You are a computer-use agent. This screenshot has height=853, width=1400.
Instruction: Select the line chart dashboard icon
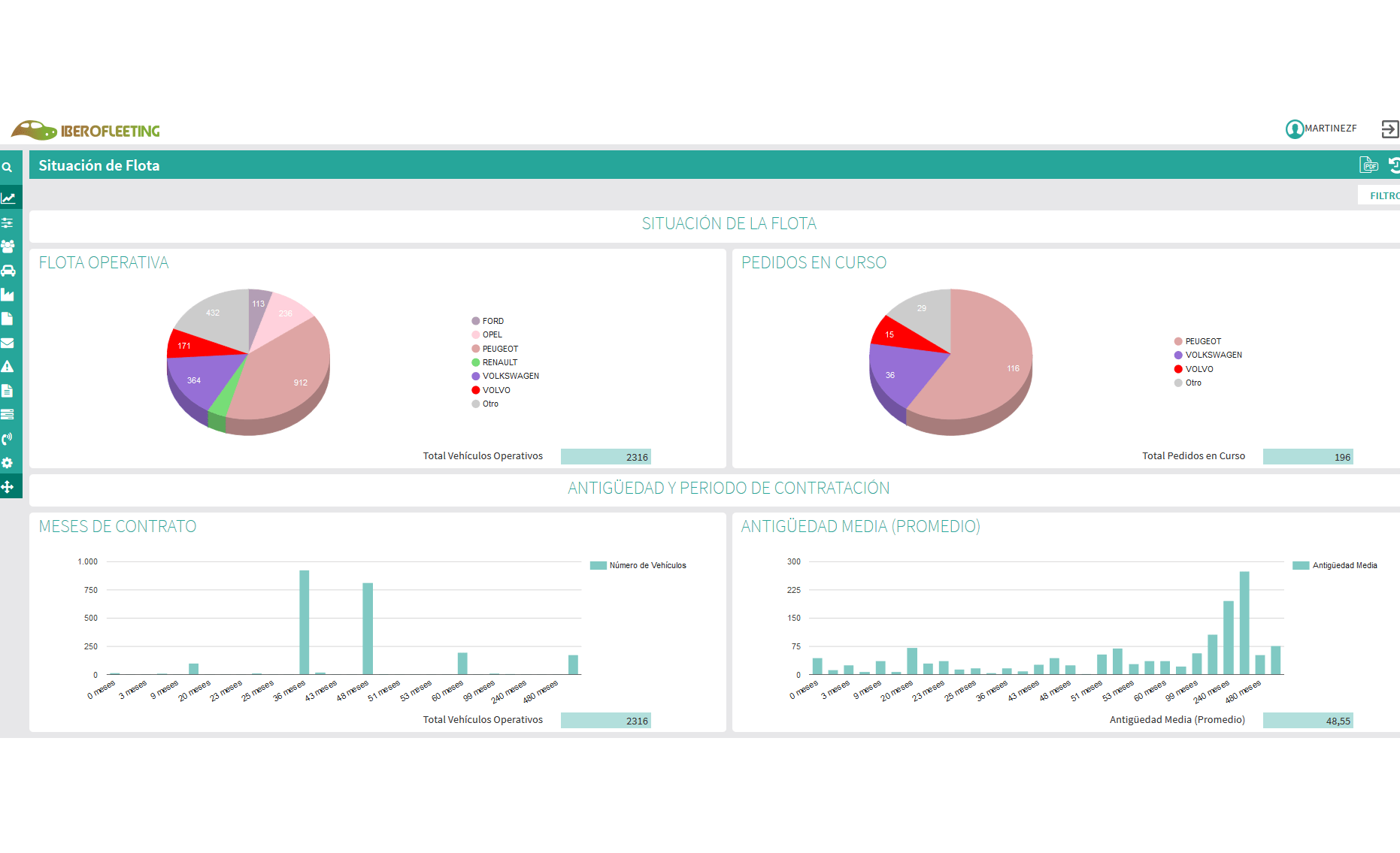[x=8, y=198]
